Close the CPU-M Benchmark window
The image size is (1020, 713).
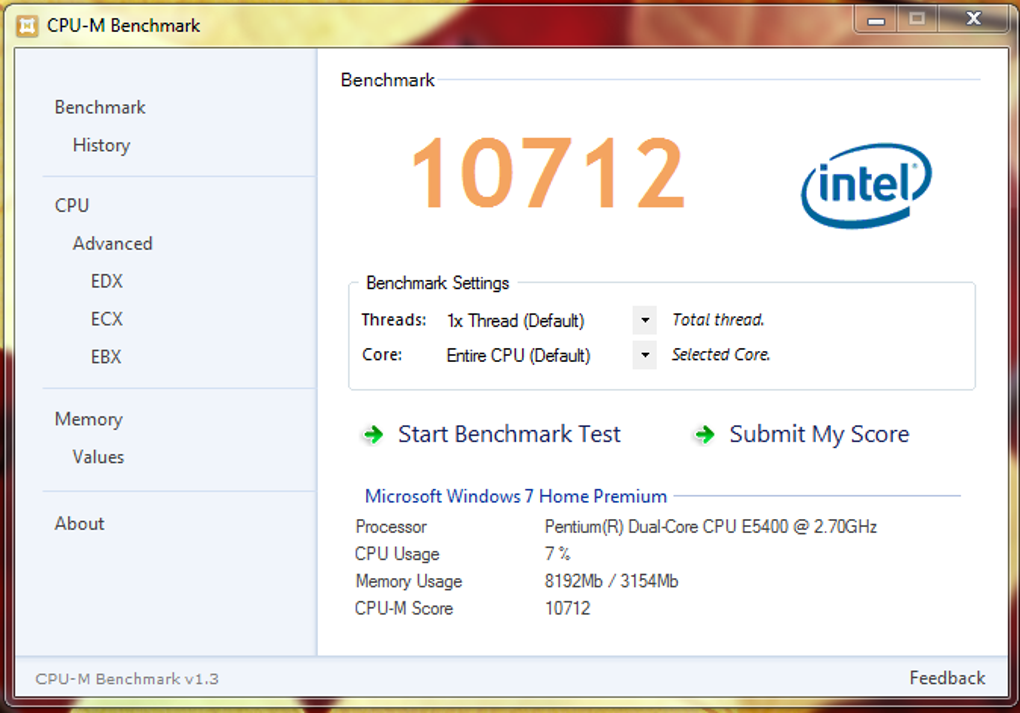tap(974, 19)
